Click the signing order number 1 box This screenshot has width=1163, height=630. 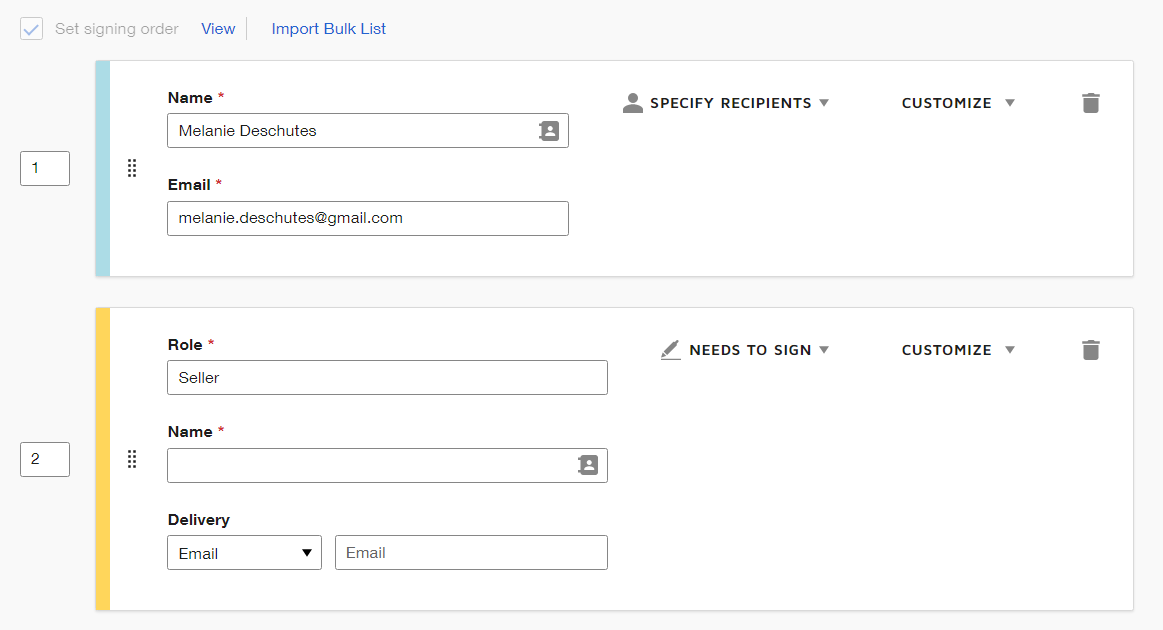[45, 168]
